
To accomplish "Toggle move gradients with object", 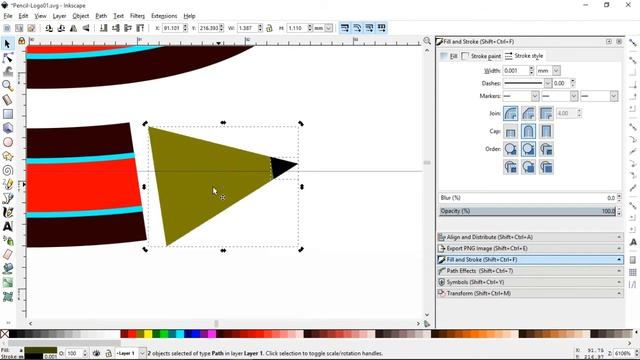I will 369,28.
